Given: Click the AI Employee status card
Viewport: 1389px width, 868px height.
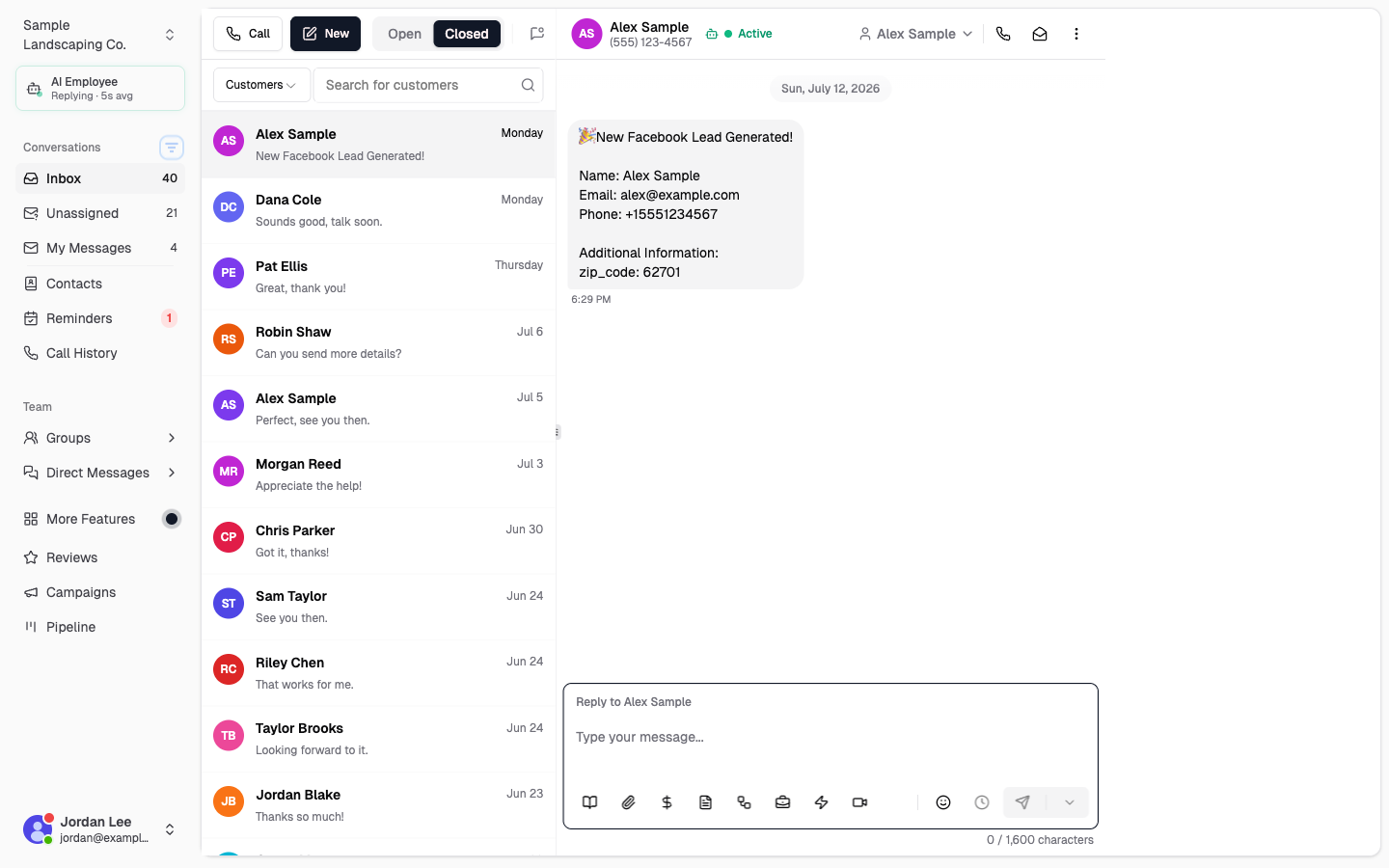Looking at the screenshot, I should click(100, 89).
